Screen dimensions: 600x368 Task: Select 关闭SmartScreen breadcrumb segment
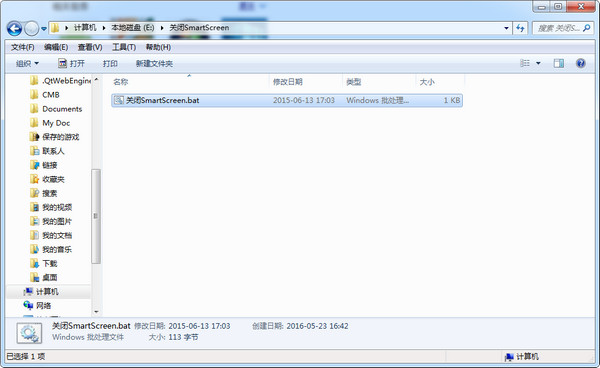coord(199,28)
